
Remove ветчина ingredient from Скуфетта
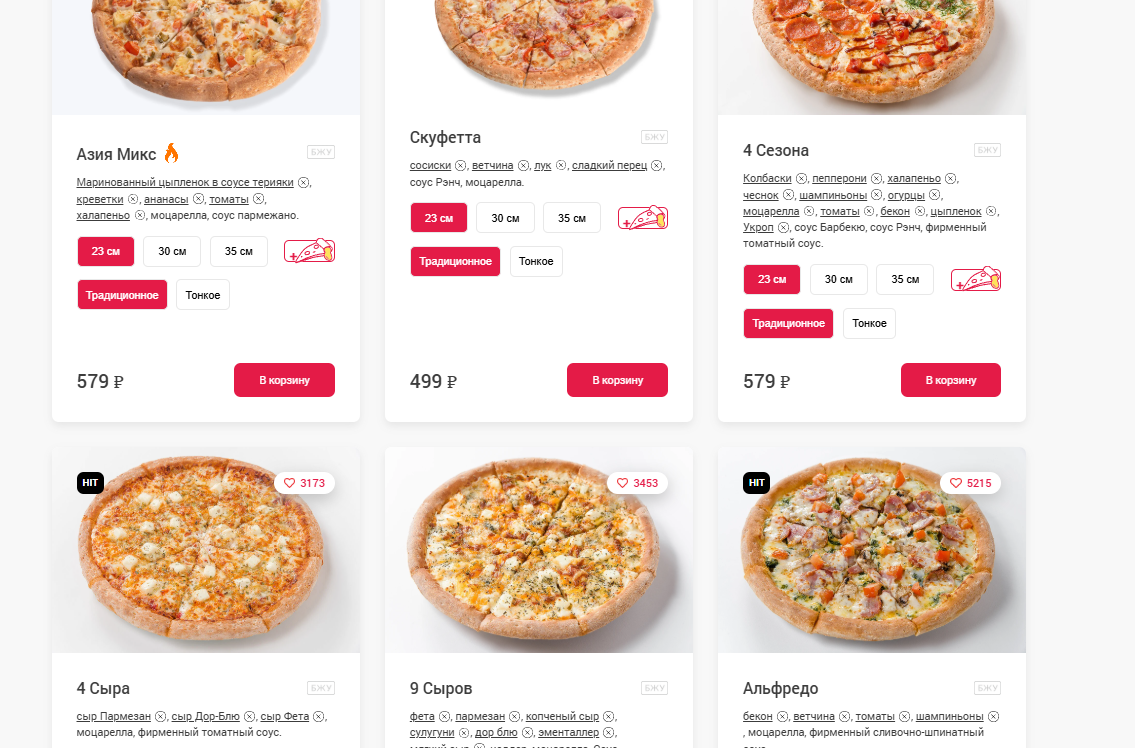point(523,166)
